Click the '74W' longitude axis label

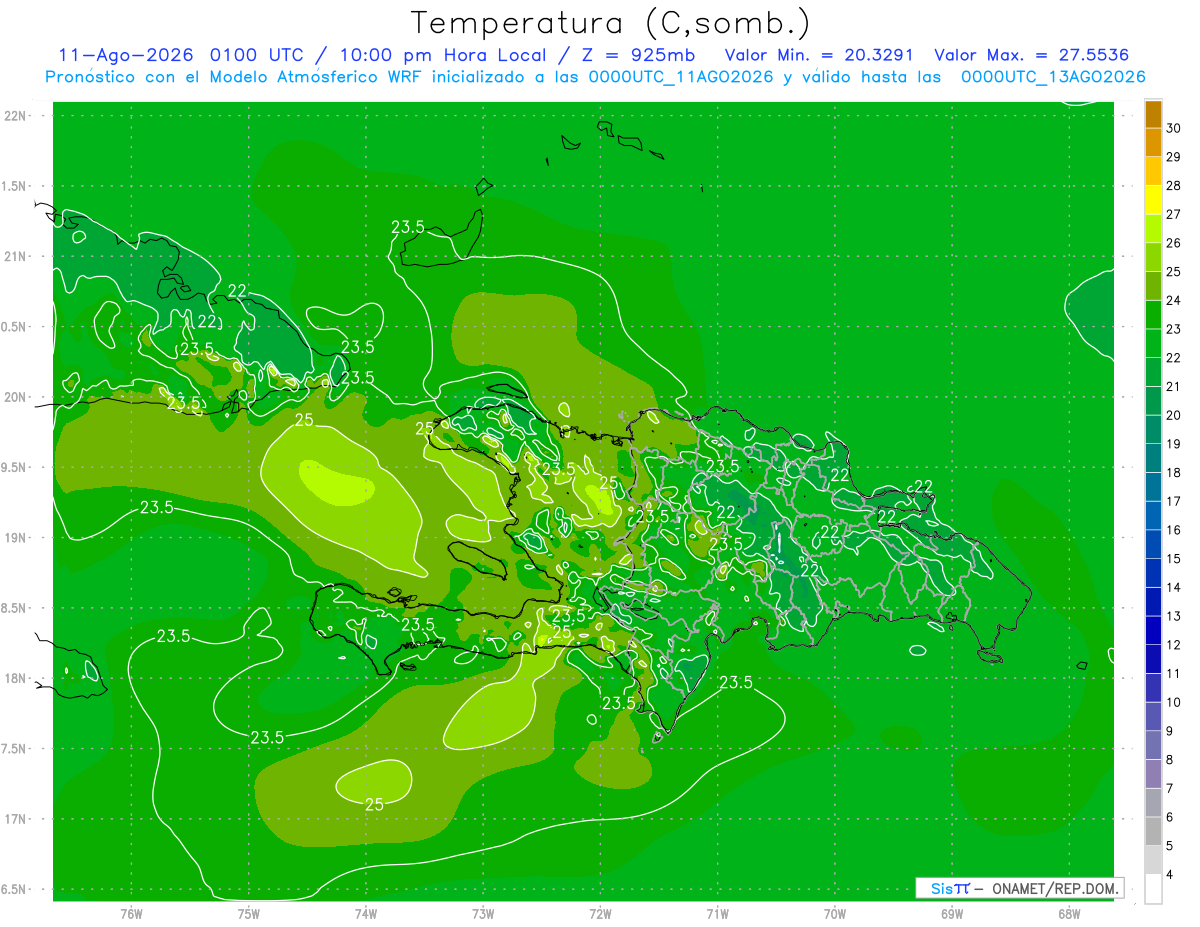point(365,914)
